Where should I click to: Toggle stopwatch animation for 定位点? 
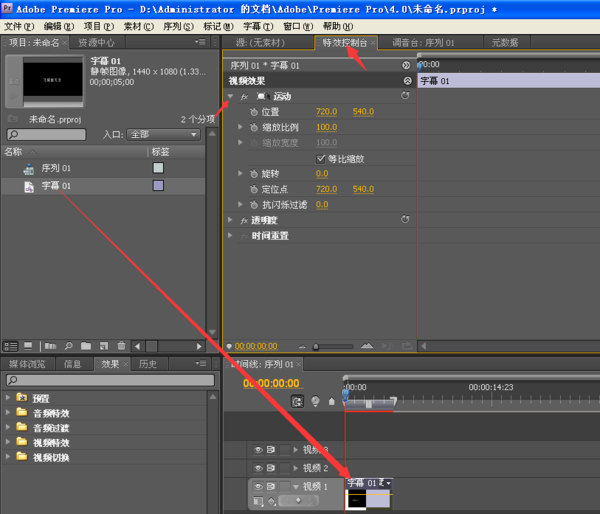click(x=254, y=189)
